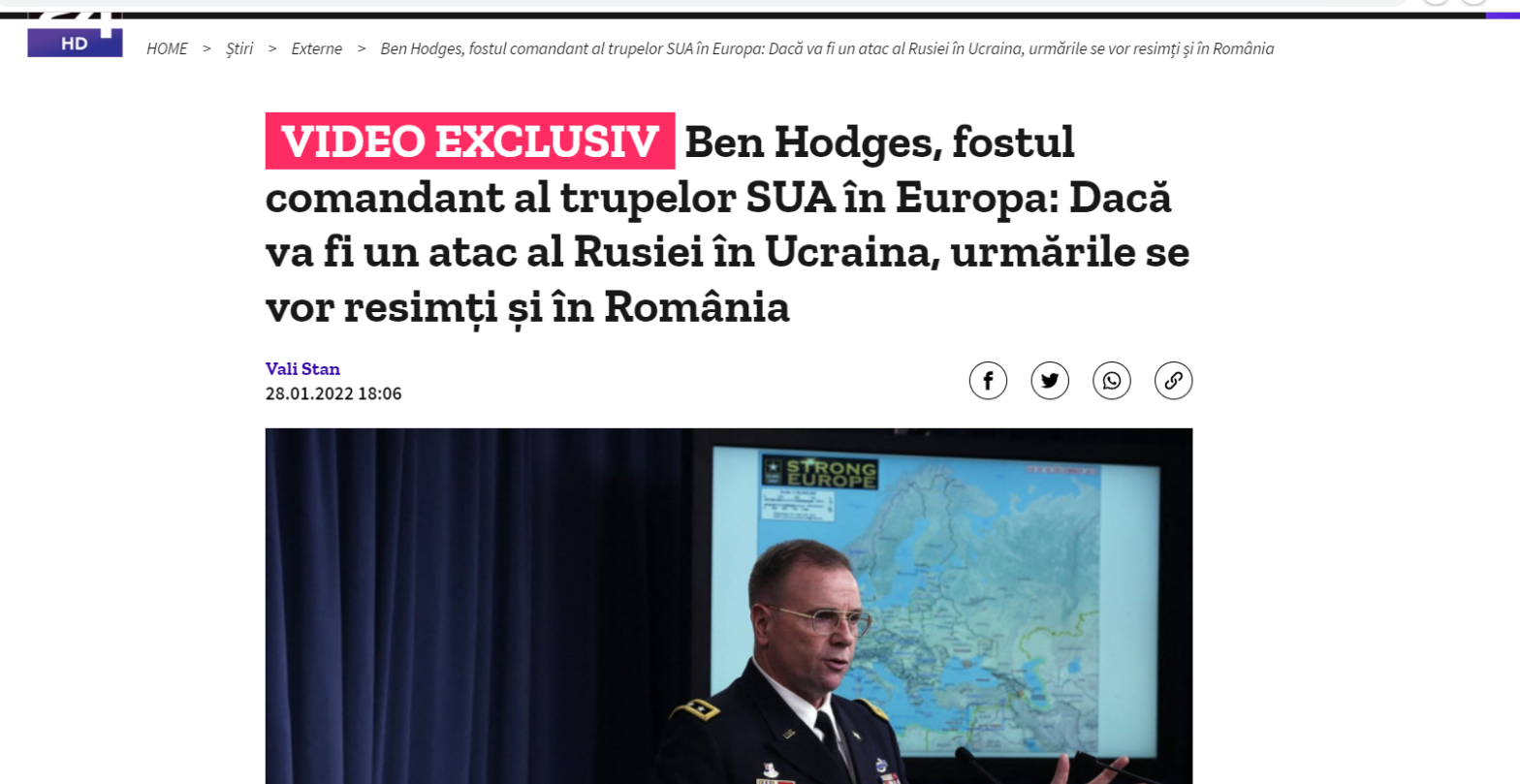Click the second round icon at top right
The height and width of the screenshot is (784, 1520).
tap(1473, 2)
